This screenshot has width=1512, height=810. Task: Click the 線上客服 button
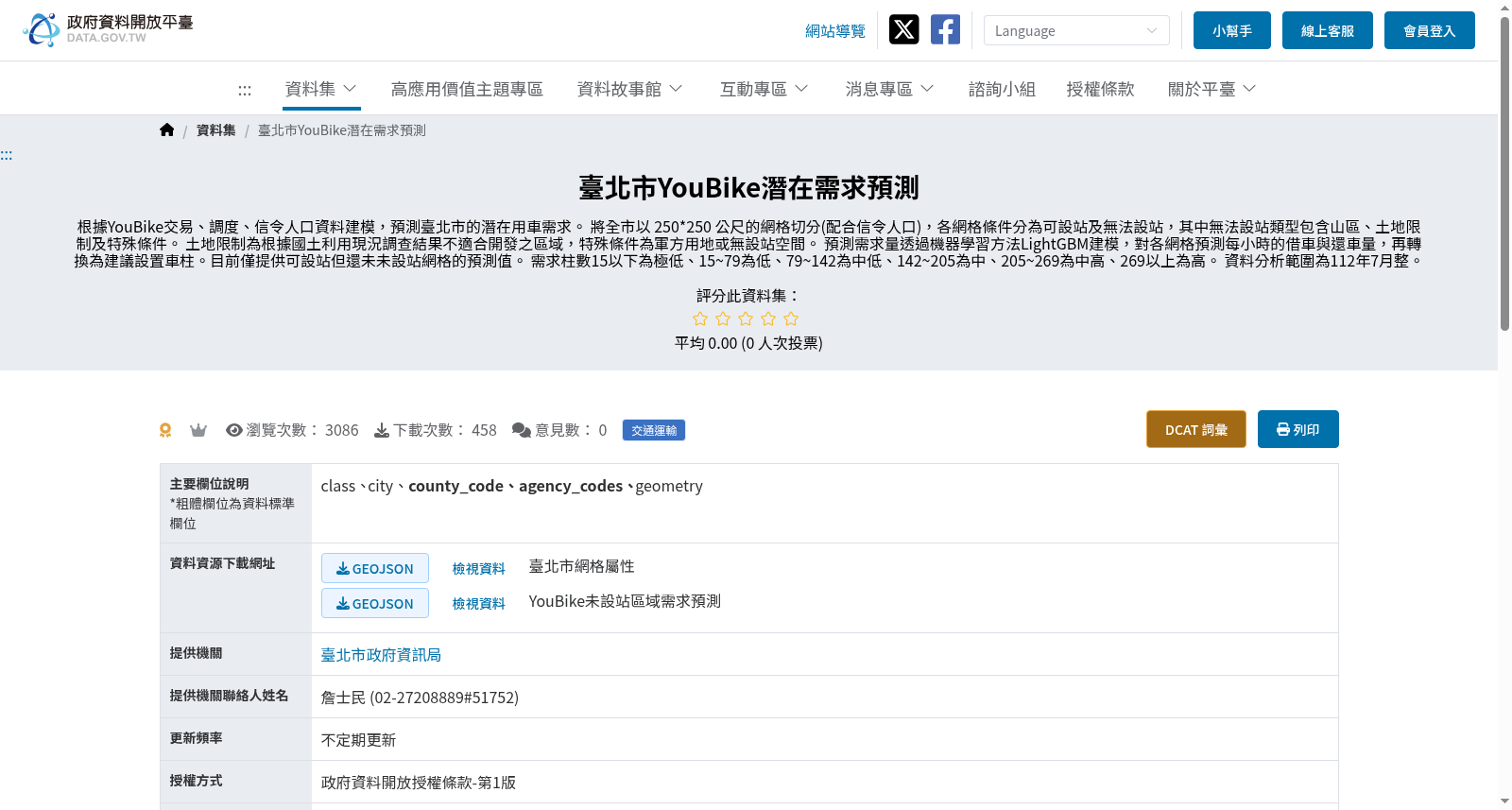click(x=1328, y=30)
